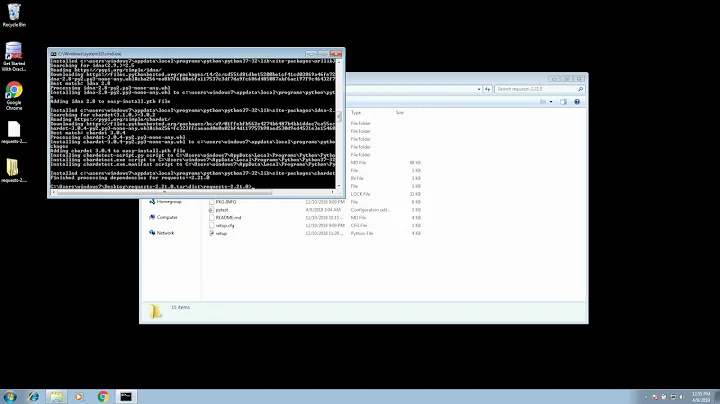Open Explorer address bar history dropdown
720x404 pixels.
tap(479, 89)
